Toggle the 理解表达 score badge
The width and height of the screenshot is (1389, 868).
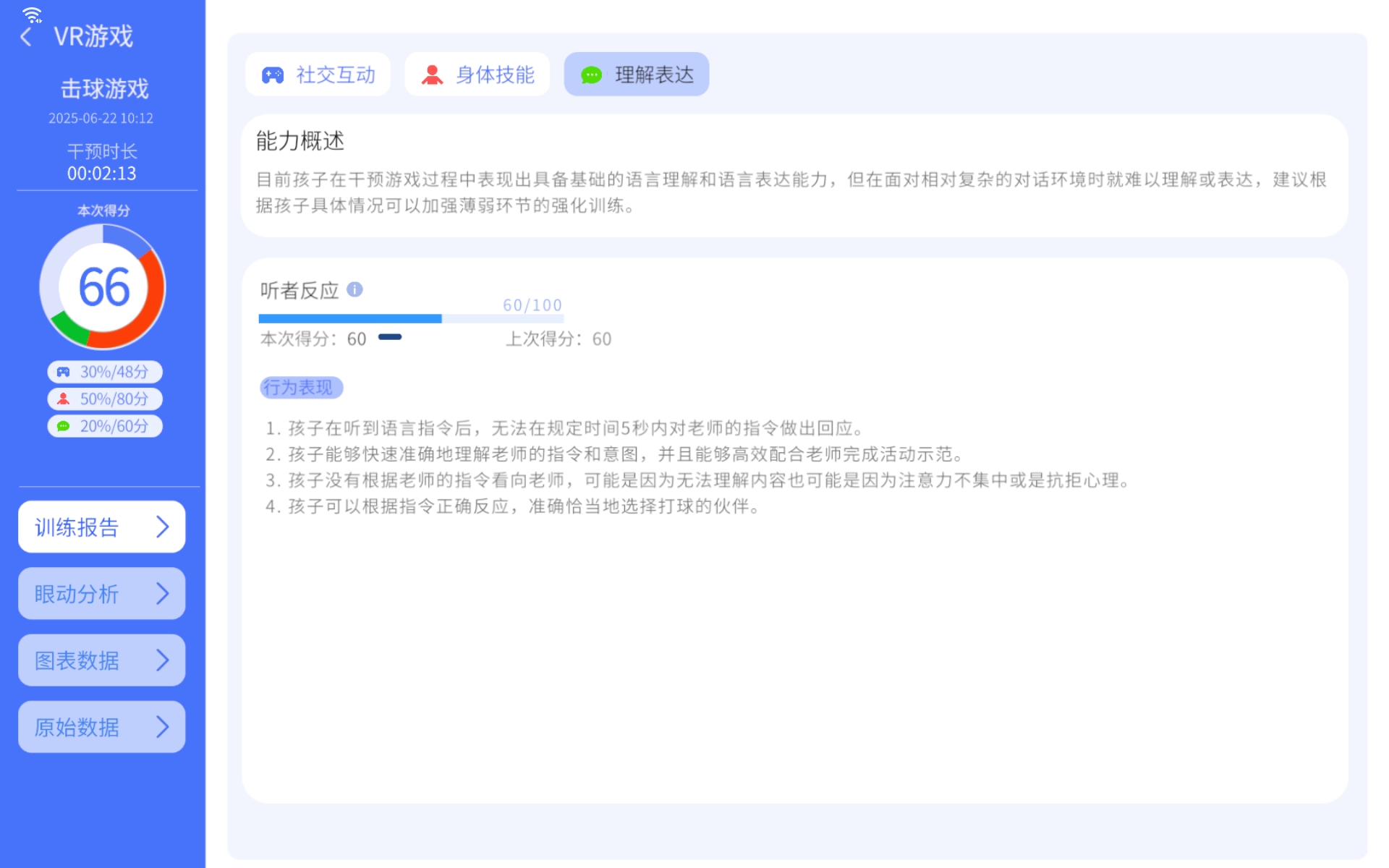pyautogui.click(x=104, y=426)
